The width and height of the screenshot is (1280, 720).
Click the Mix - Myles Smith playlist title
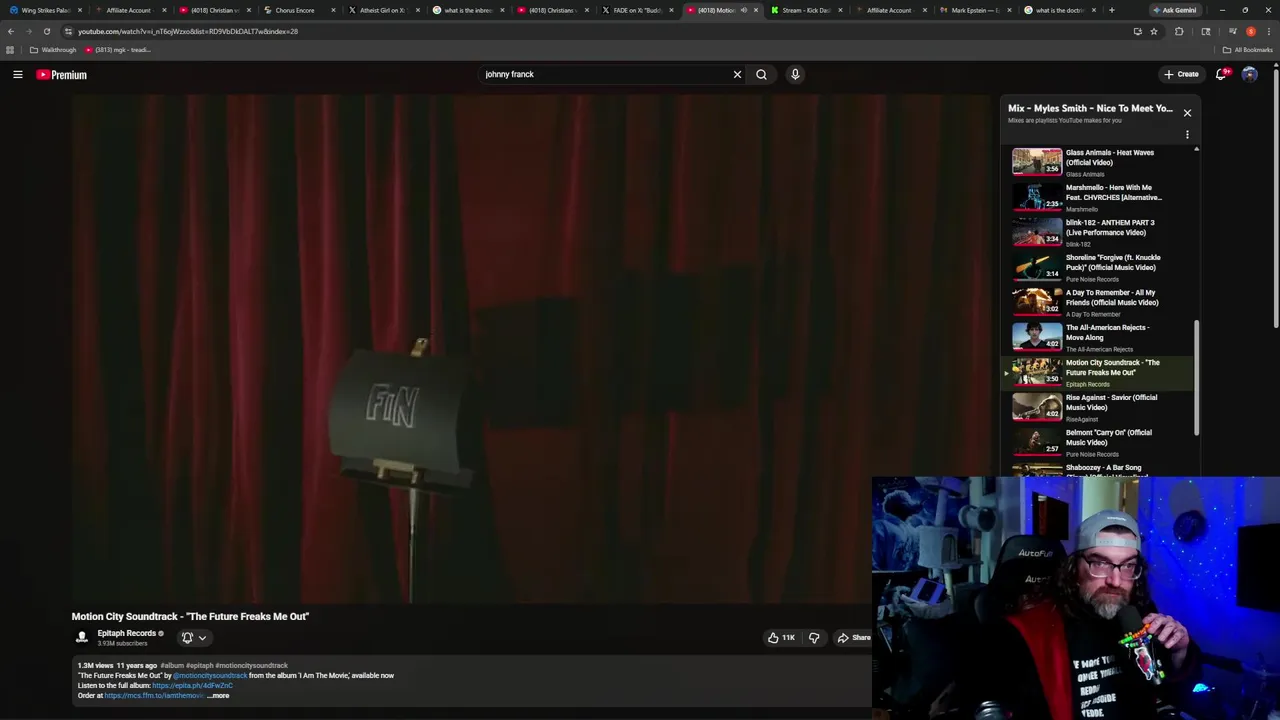coord(1090,108)
